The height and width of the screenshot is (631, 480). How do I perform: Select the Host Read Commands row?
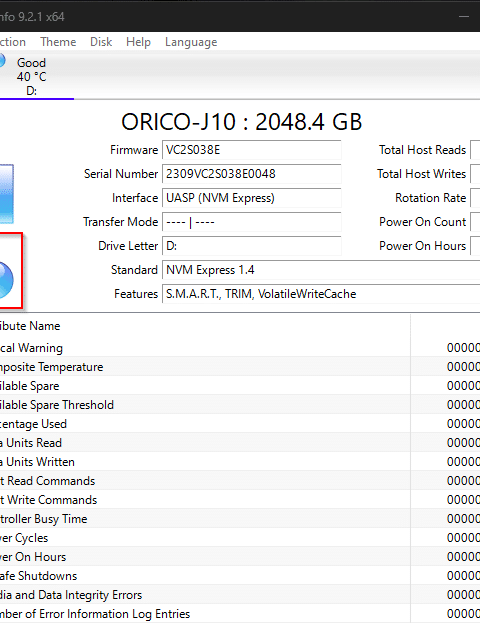tap(240, 481)
